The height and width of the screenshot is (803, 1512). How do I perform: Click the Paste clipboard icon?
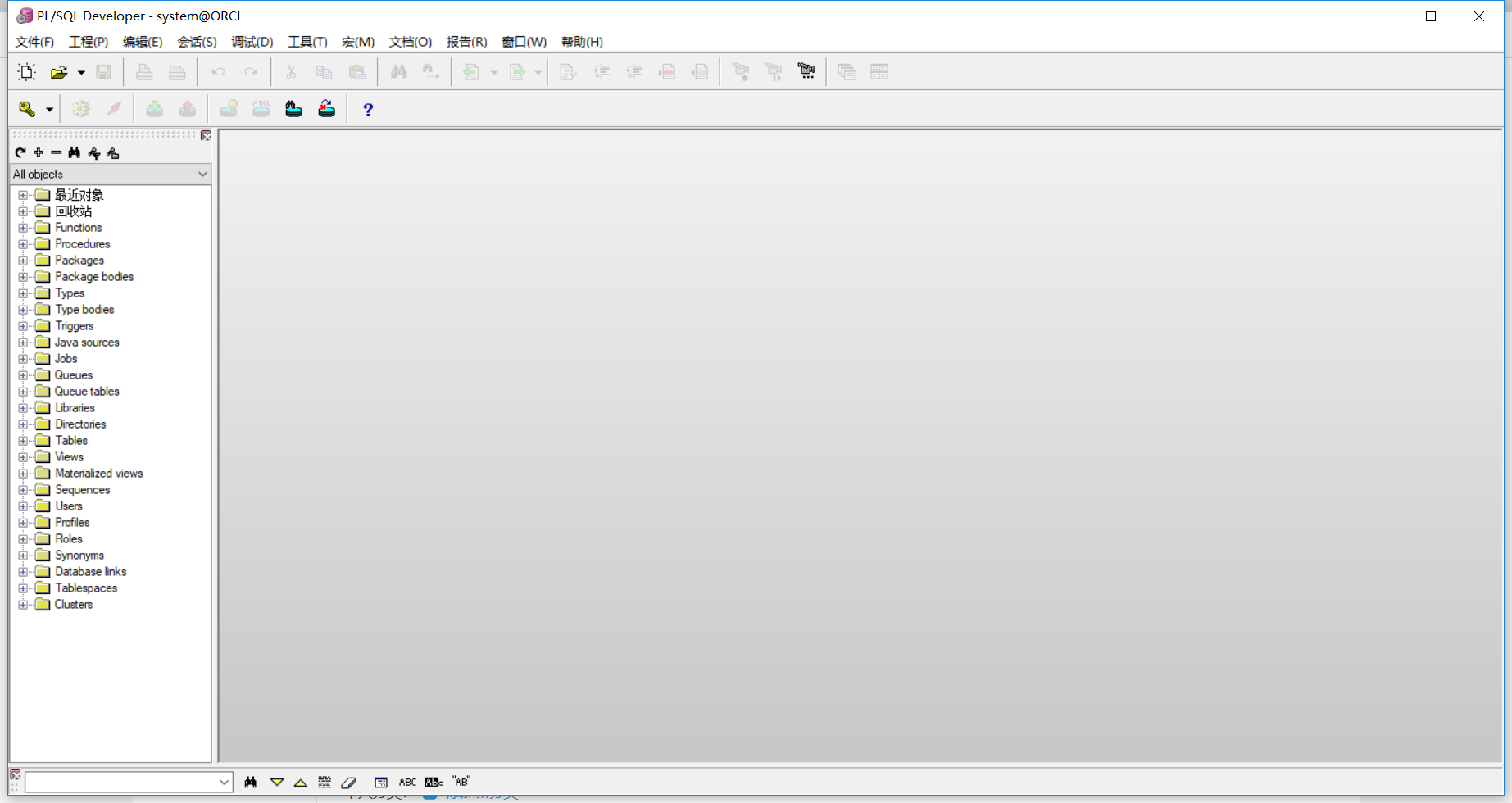[x=357, y=72]
